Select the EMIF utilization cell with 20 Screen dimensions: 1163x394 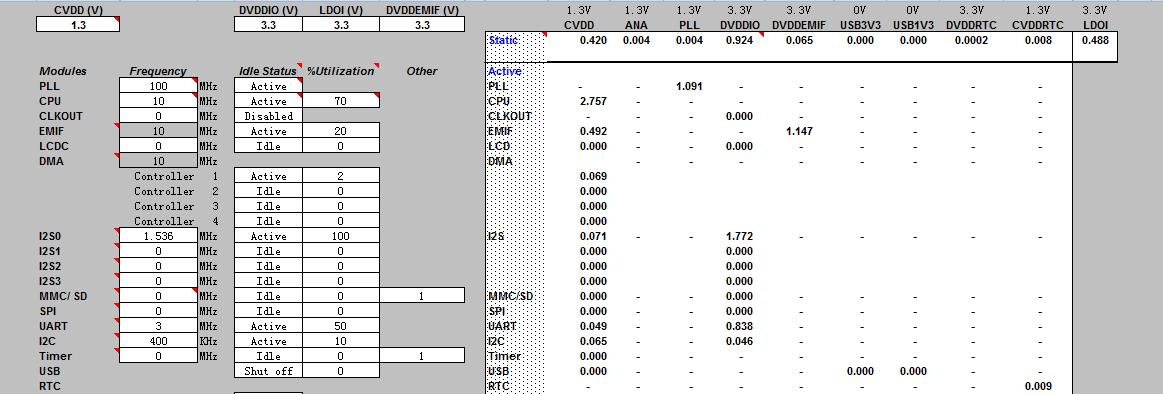coord(341,131)
